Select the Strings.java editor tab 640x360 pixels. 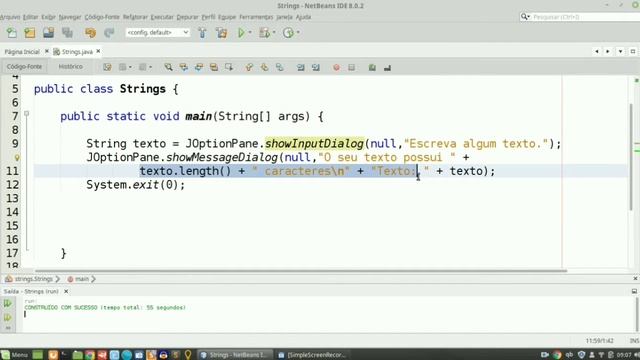pos(77,52)
